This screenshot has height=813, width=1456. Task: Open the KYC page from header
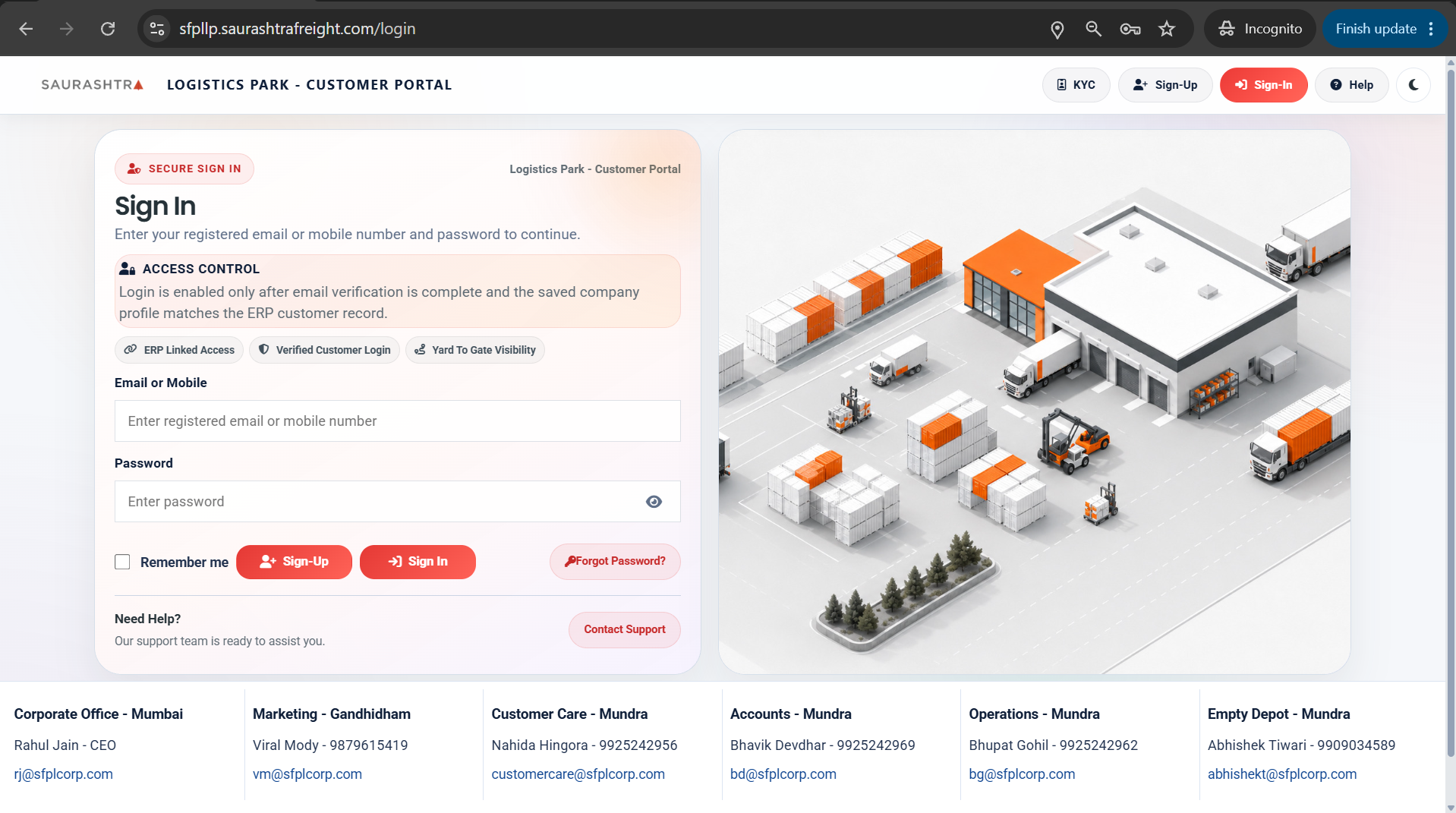1076,85
